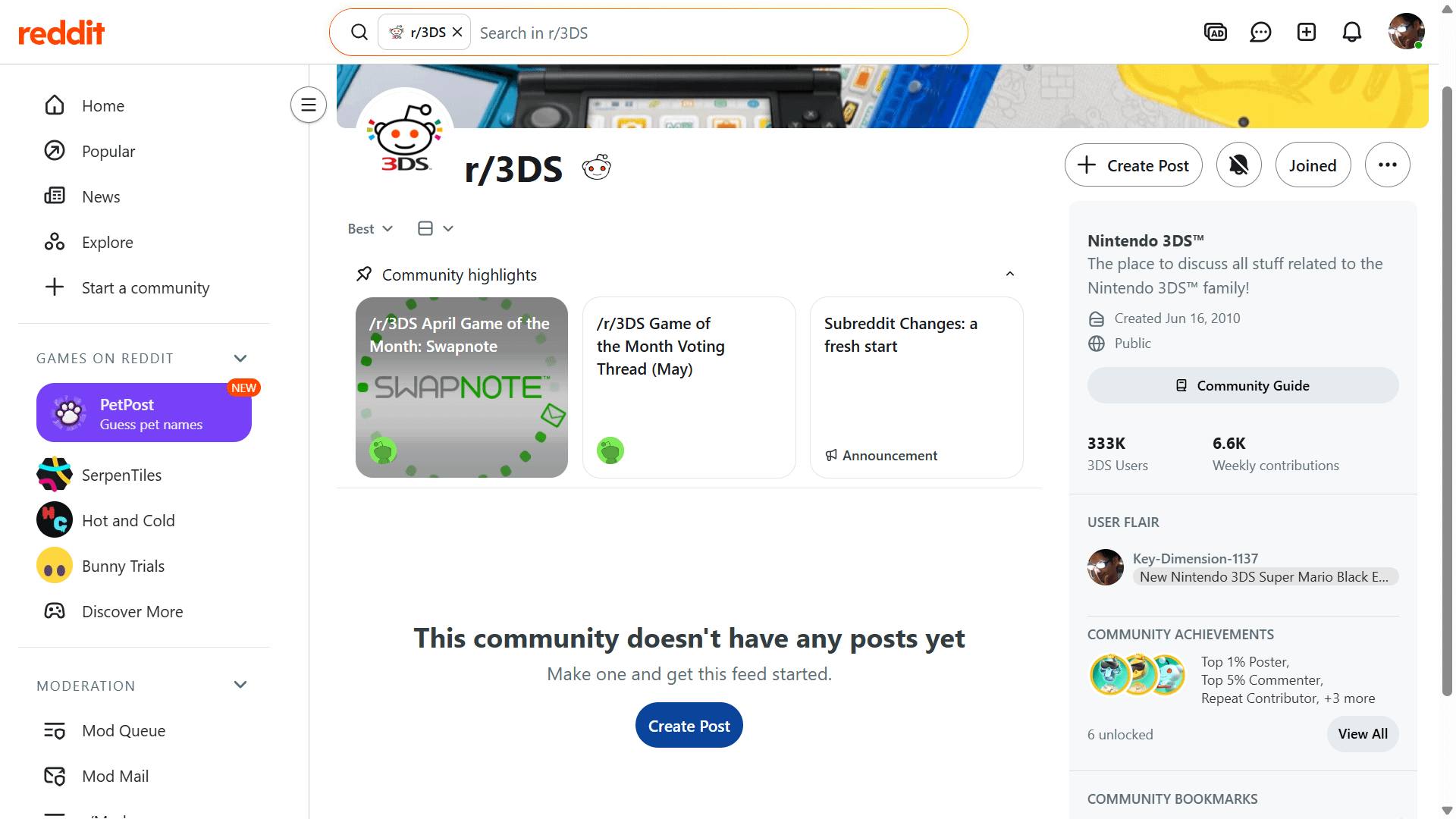This screenshot has height=819, width=1456.
Task: Click the Reddit advertise AD icon
Action: pos(1216,33)
